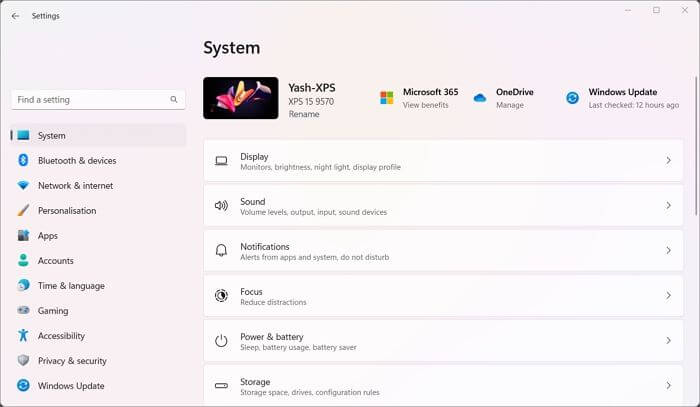Viewport: 700px width, 407px height.
Task: Go to Network & internet
Action: click(x=98, y=185)
